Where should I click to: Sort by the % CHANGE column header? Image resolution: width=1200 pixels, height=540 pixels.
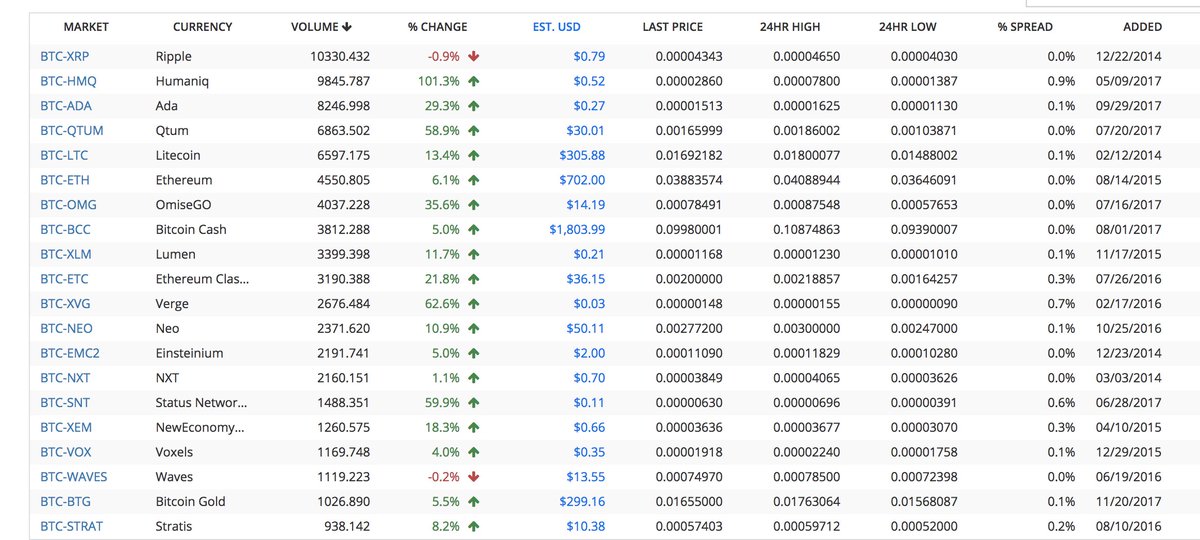pos(437,27)
